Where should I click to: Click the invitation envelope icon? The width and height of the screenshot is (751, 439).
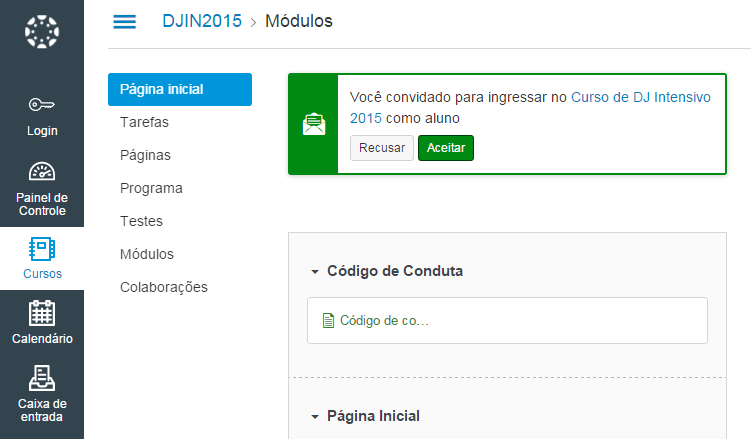click(314, 124)
